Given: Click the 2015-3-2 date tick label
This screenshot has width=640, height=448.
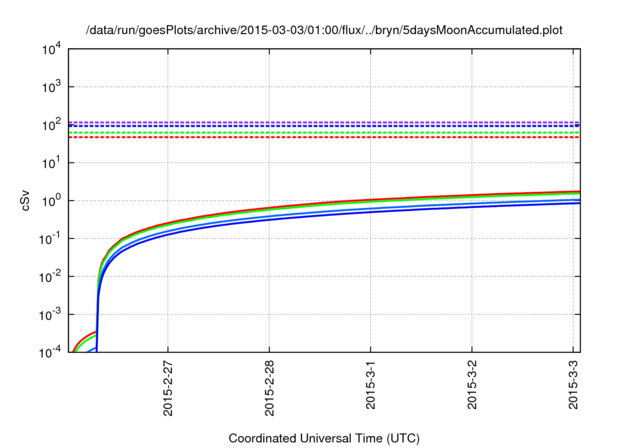Looking at the screenshot, I should point(472,385).
